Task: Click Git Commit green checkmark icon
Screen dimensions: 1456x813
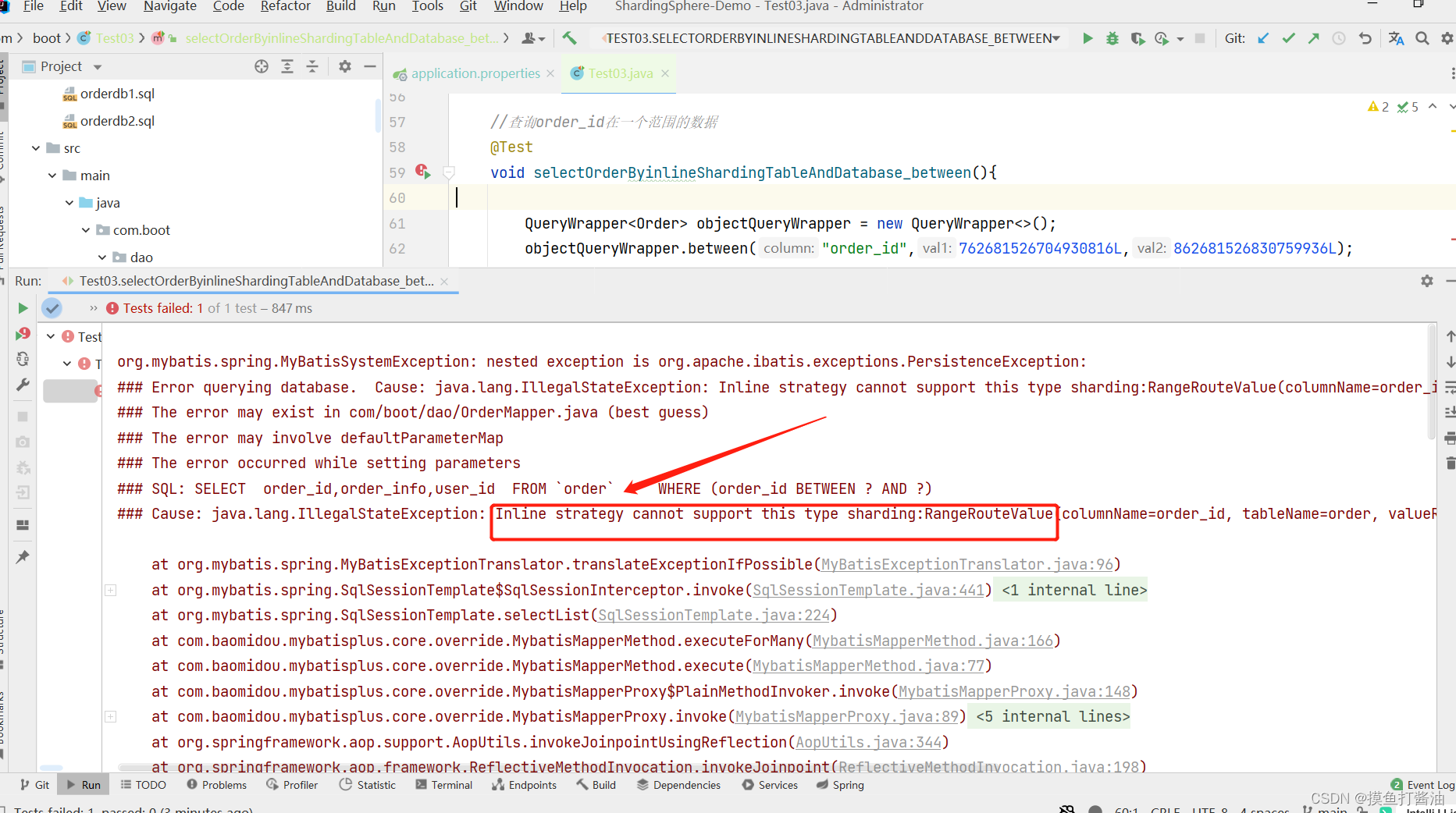Action: pos(1289,38)
